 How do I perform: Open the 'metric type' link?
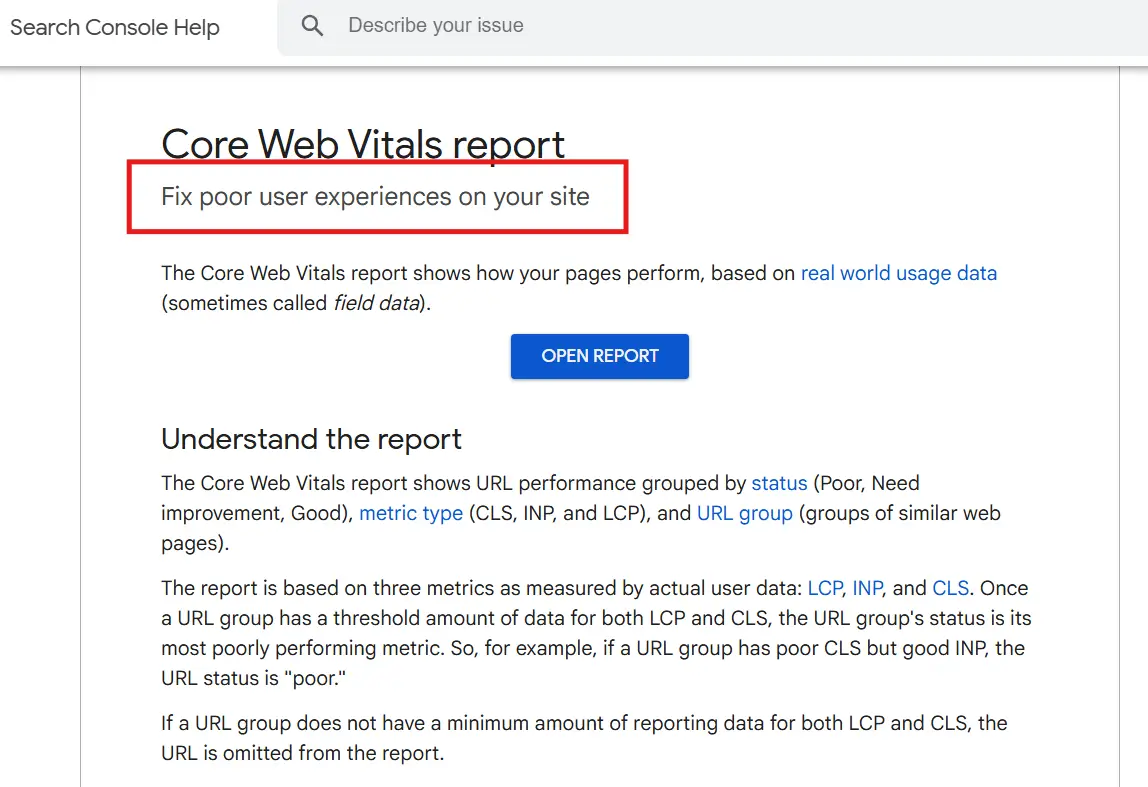tap(411, 513)
